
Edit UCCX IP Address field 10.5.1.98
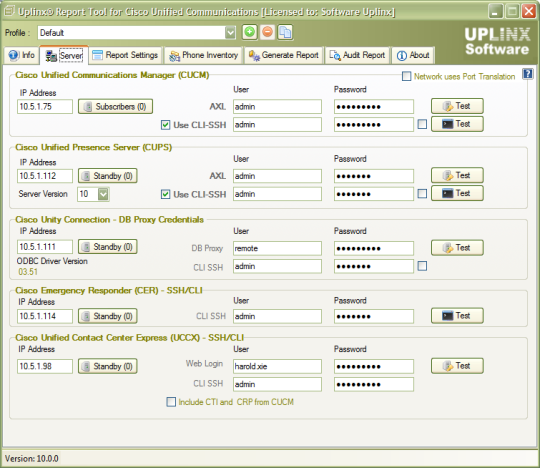45,366
